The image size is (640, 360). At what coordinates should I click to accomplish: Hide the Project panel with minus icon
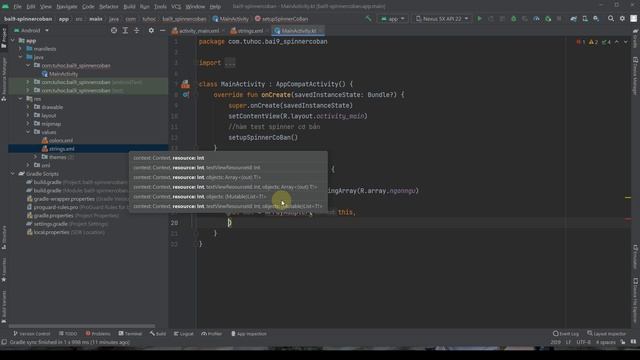tap(162, 31)
